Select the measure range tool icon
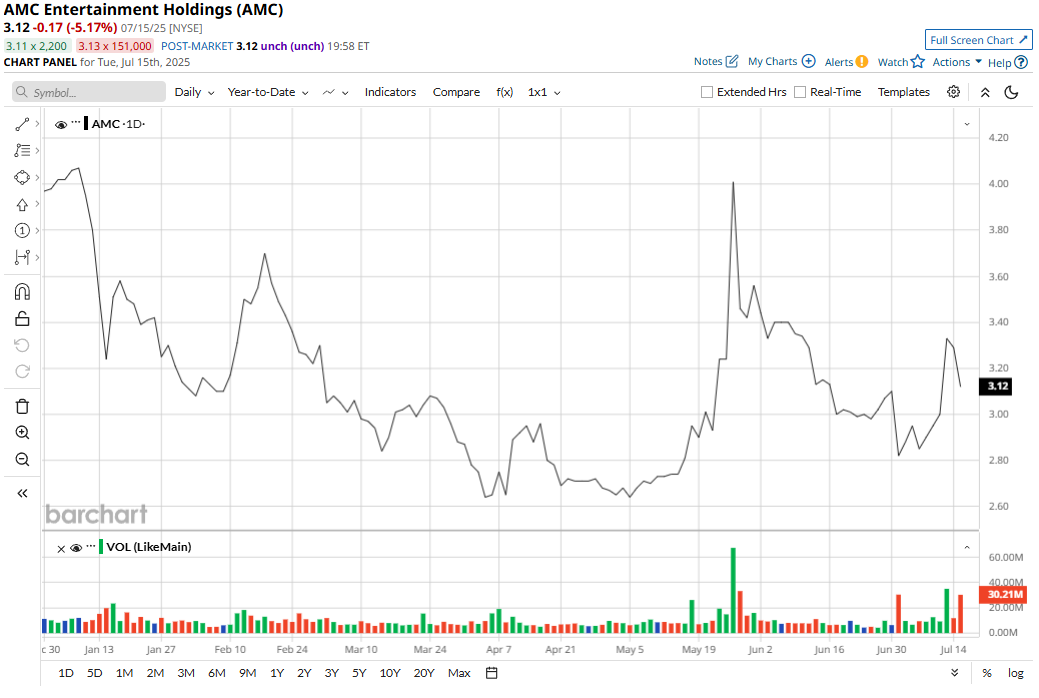 (x=22, y=257)
